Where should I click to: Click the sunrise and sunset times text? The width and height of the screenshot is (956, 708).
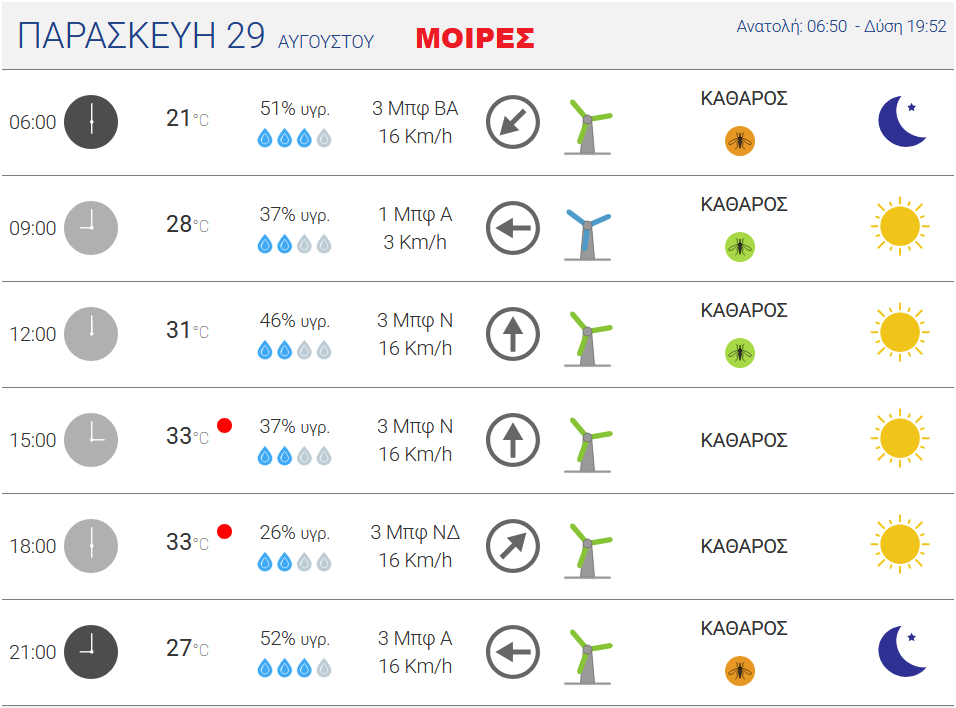coord(841,26)
